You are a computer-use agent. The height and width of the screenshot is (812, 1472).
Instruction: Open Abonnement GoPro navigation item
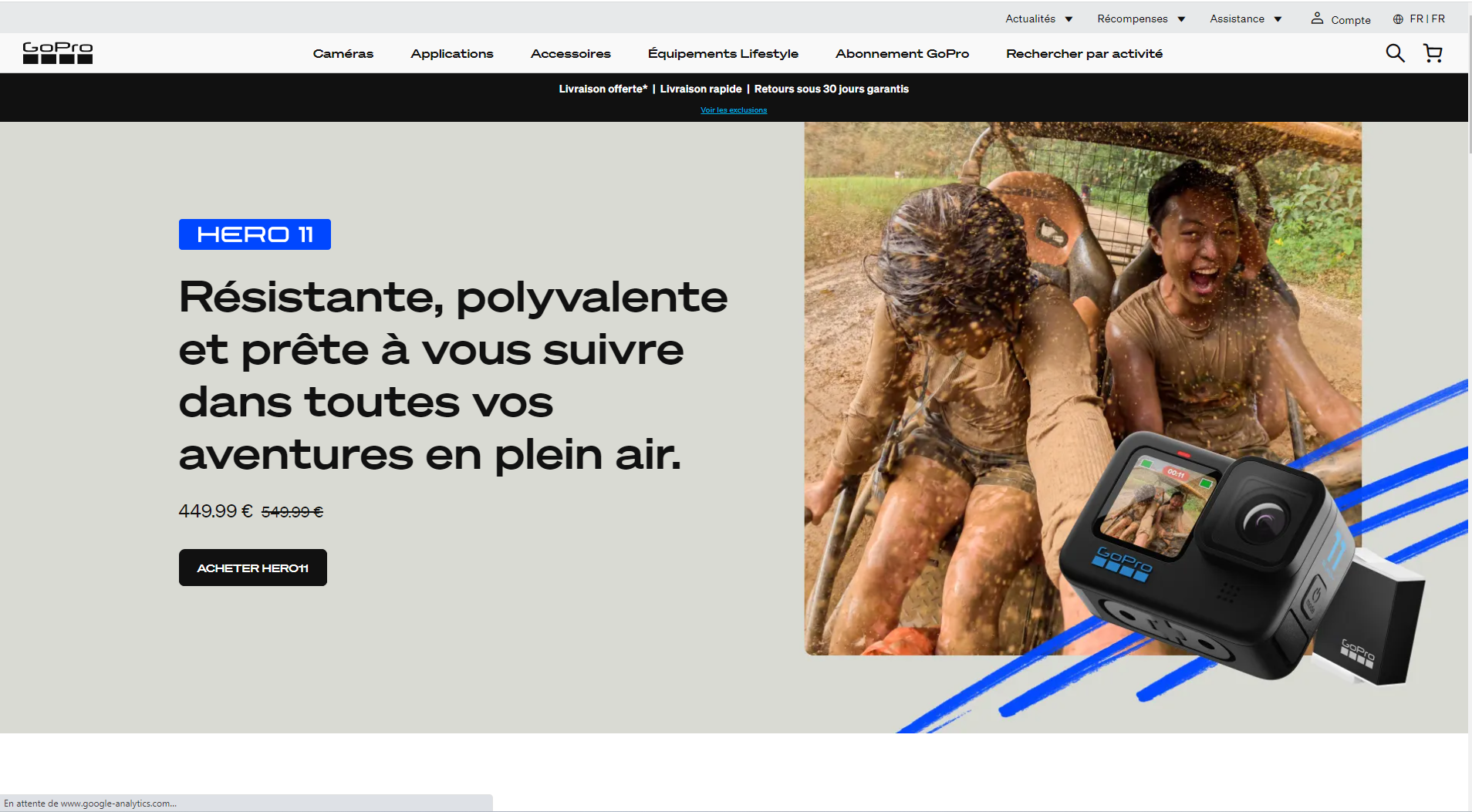[902, 53]
